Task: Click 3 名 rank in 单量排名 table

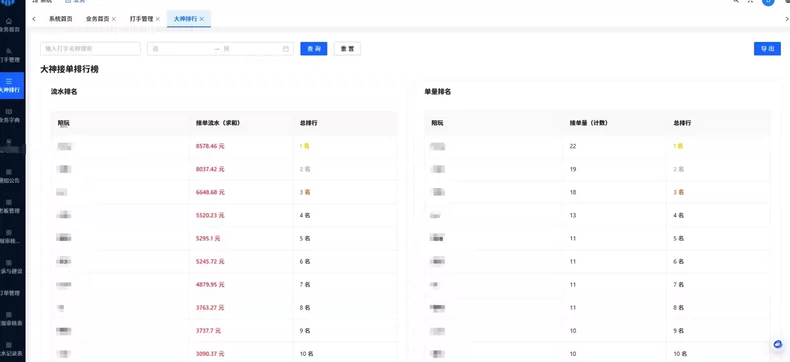Action: point(679,192)
